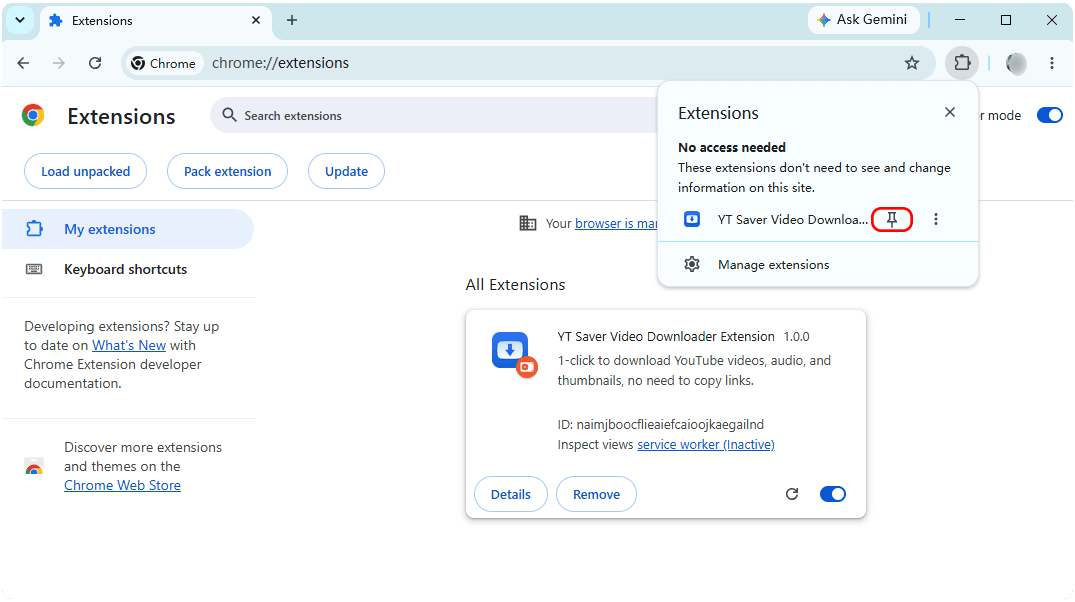This screenshot has height=602, width=1075.
Task: Click the Update button
Action: click(346, 171)
